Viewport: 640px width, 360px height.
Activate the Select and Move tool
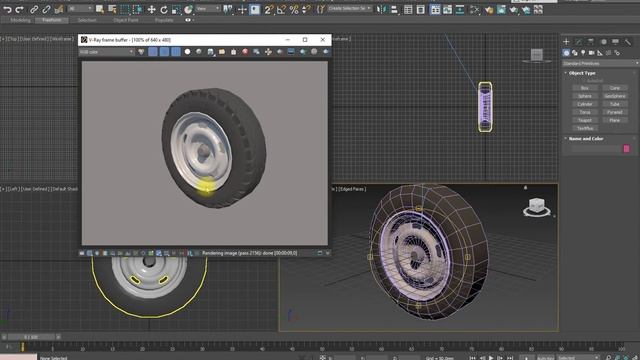(x=151, y=9)
